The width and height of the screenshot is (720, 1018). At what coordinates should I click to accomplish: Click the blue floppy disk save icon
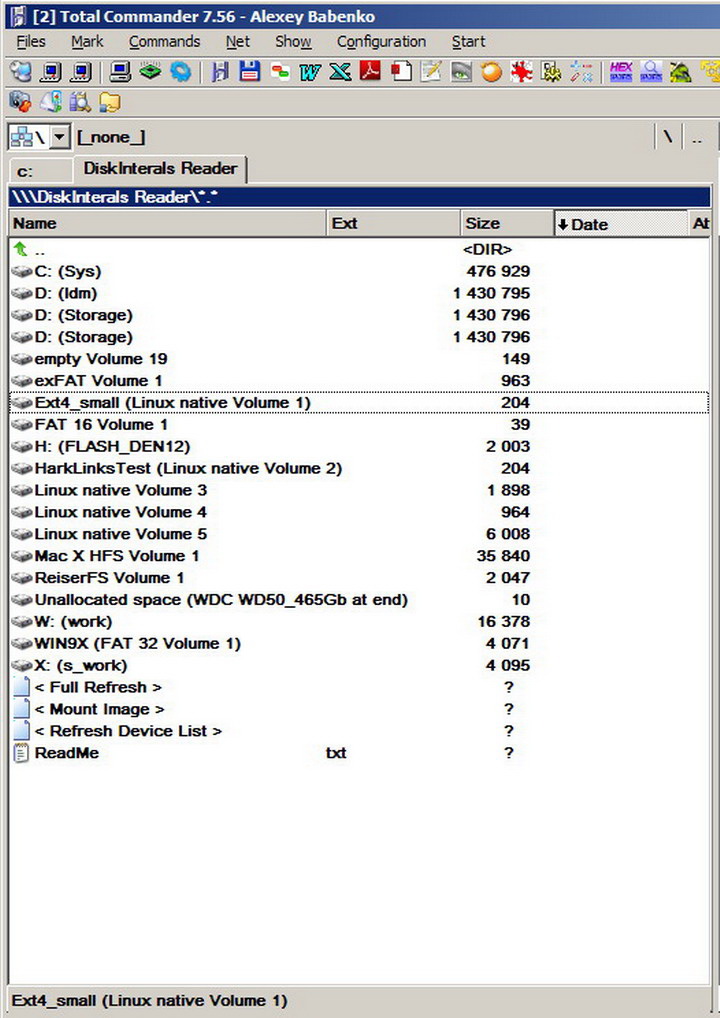coord(249,71)
